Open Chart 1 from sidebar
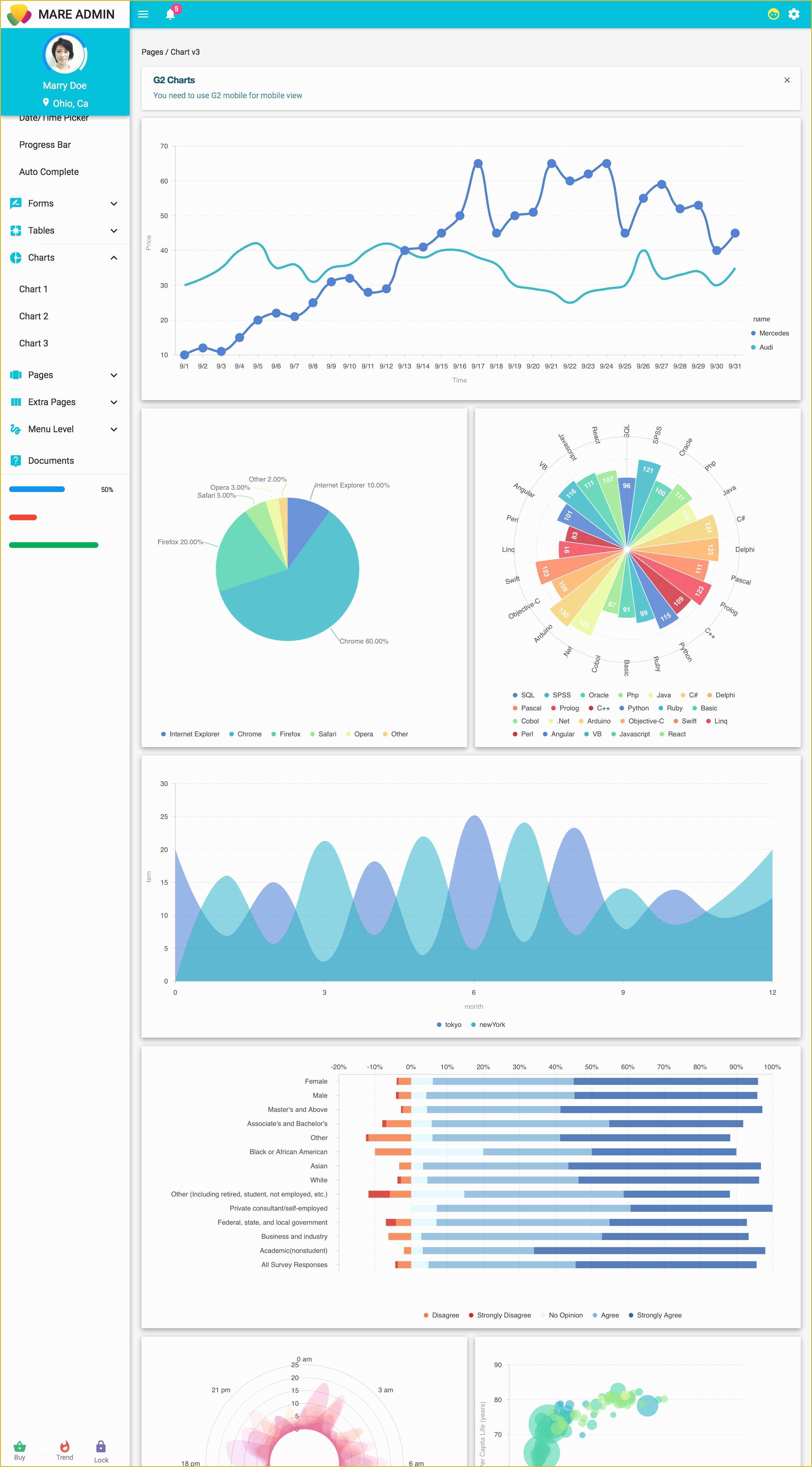The height and width of the screenshot is (1467, 812). (x=34, y=289)
